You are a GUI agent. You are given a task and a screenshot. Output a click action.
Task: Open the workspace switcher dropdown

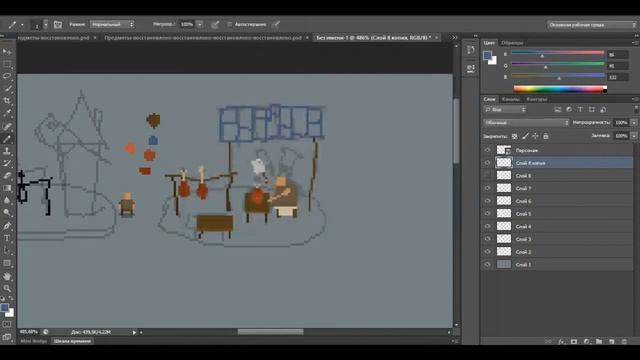pos(591,25)
